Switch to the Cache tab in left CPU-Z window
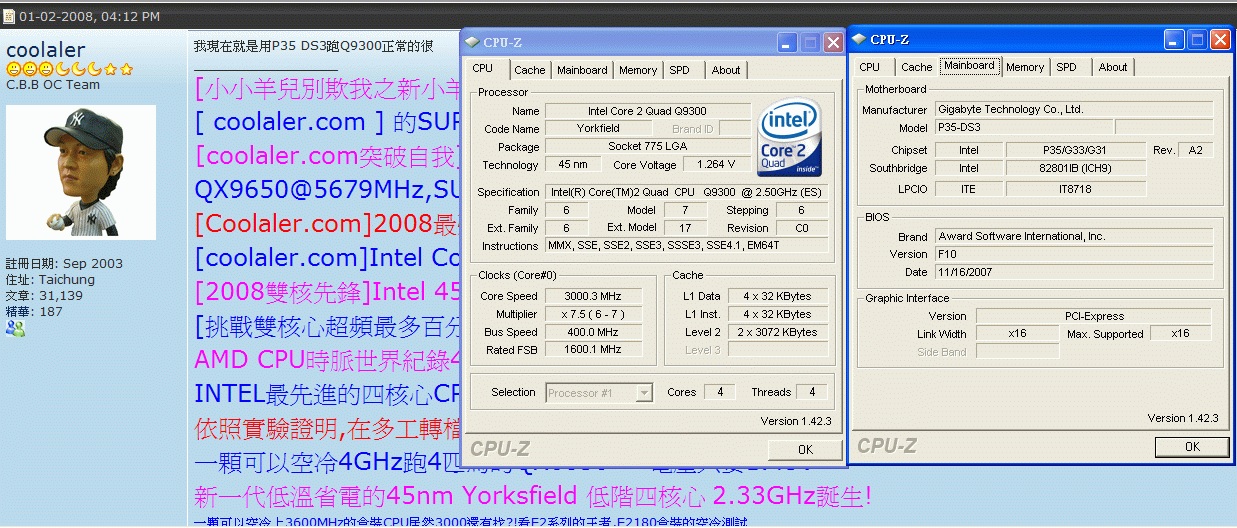The height and width of the screenshot is (528, 1237). click(530, 70)
